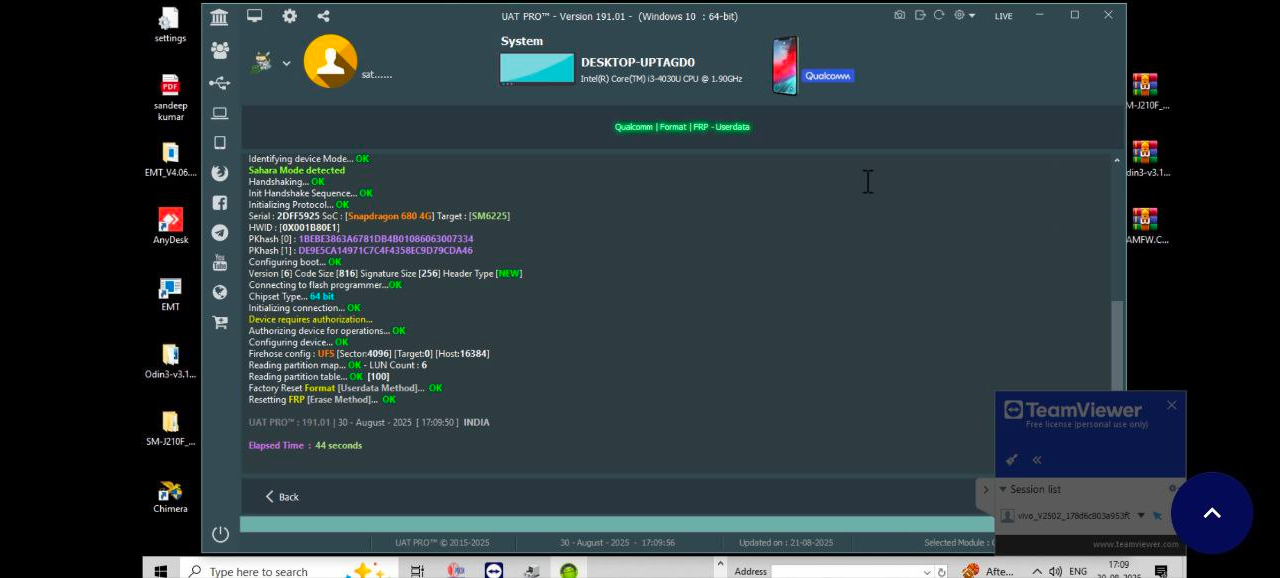Open the YouTube icon in sidebar
The width and height of the screenshot is (1280, 578).
(220, 263)
